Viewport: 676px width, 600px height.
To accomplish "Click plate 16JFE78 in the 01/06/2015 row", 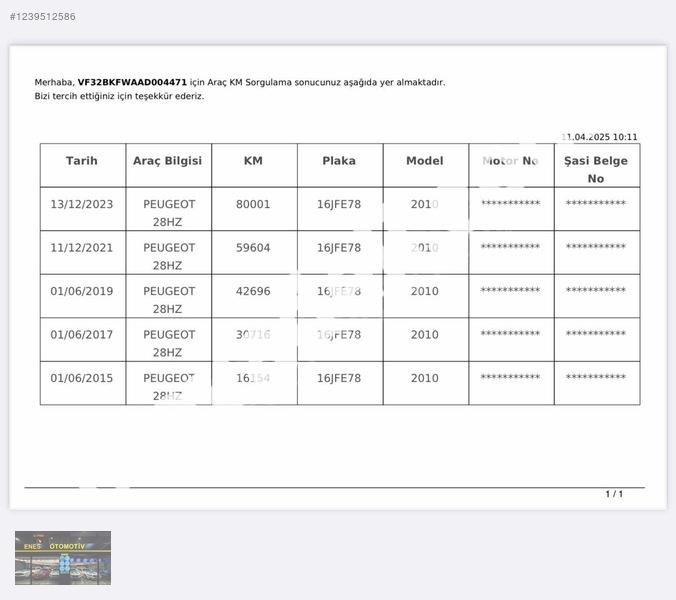I will pos(339,378).
